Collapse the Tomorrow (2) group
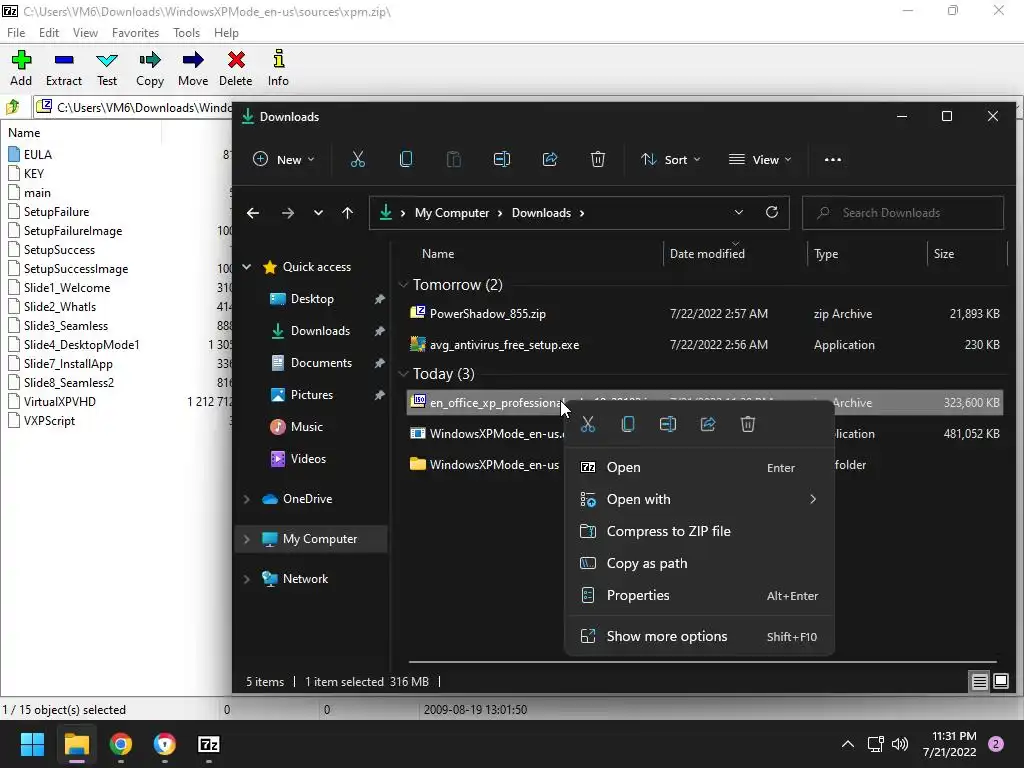1024x768 pixels. (404, 285)
